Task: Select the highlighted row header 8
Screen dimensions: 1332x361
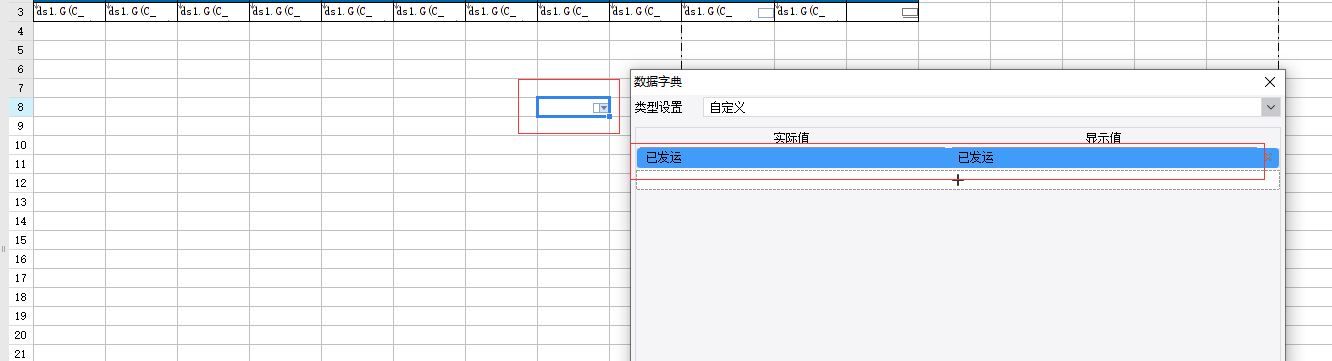Action: (21, 107)
